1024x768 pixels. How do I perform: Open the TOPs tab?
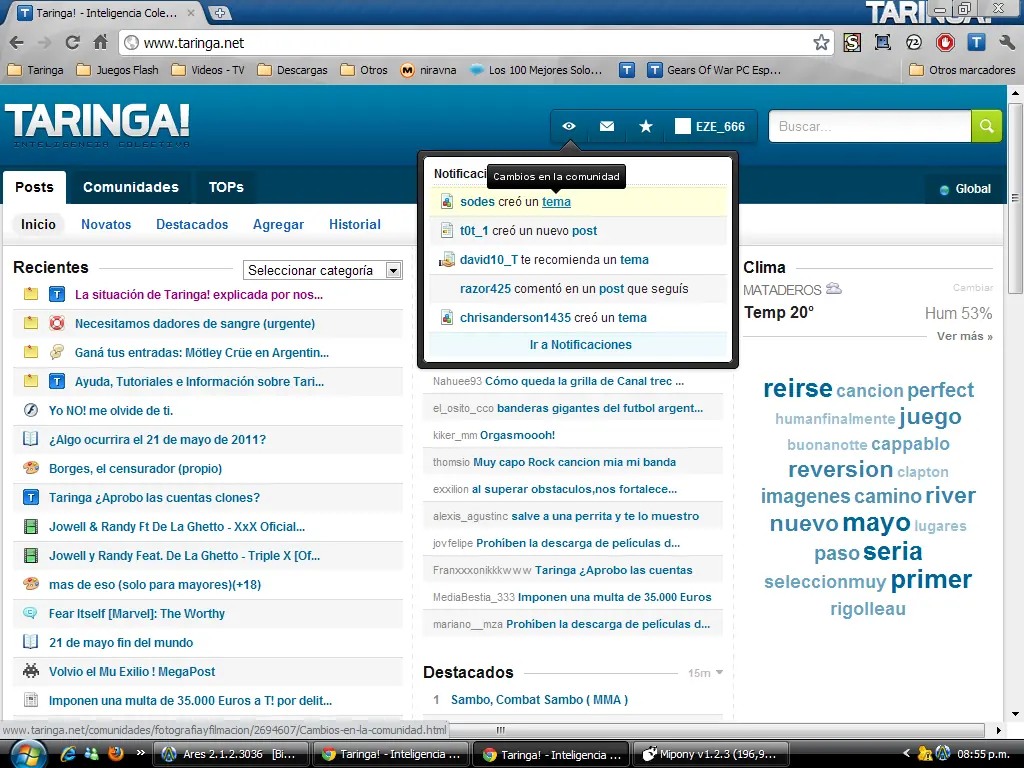click(x=226, y=187)
